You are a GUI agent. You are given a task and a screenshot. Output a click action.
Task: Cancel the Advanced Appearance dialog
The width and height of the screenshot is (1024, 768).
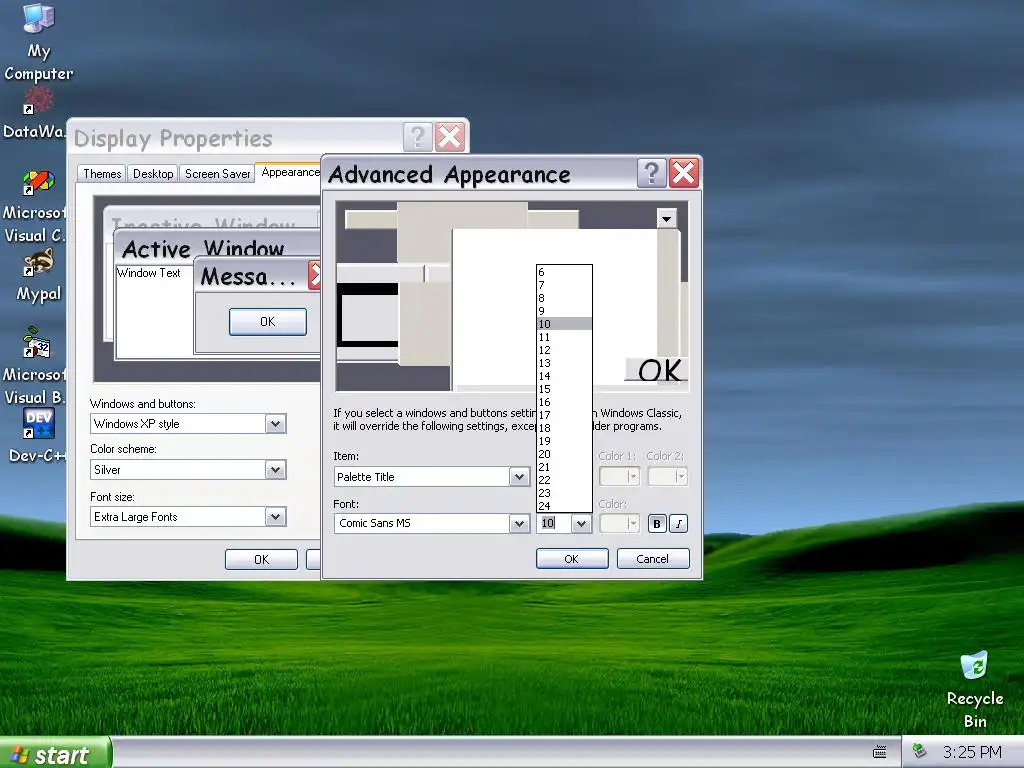point(653,559)
